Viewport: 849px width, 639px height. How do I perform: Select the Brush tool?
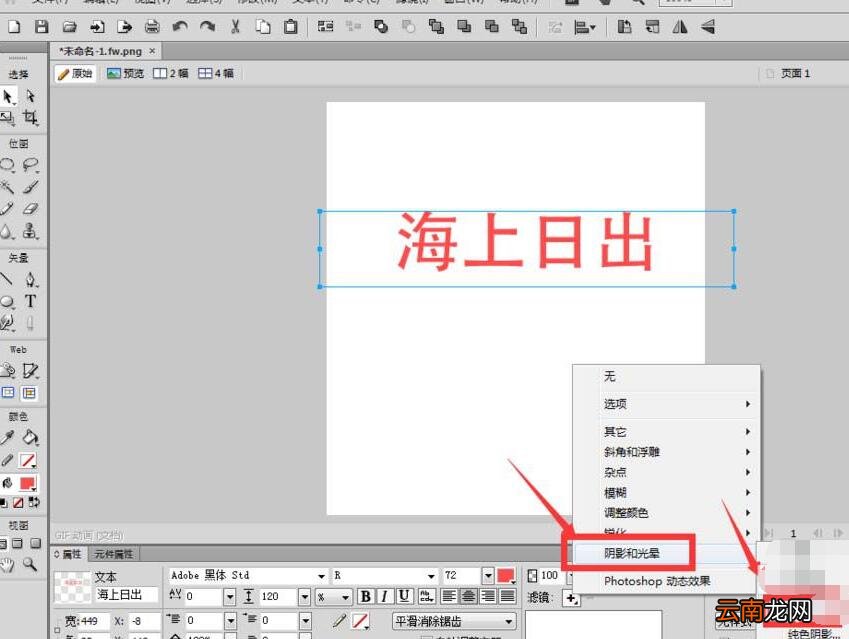(x=30, y=187)
